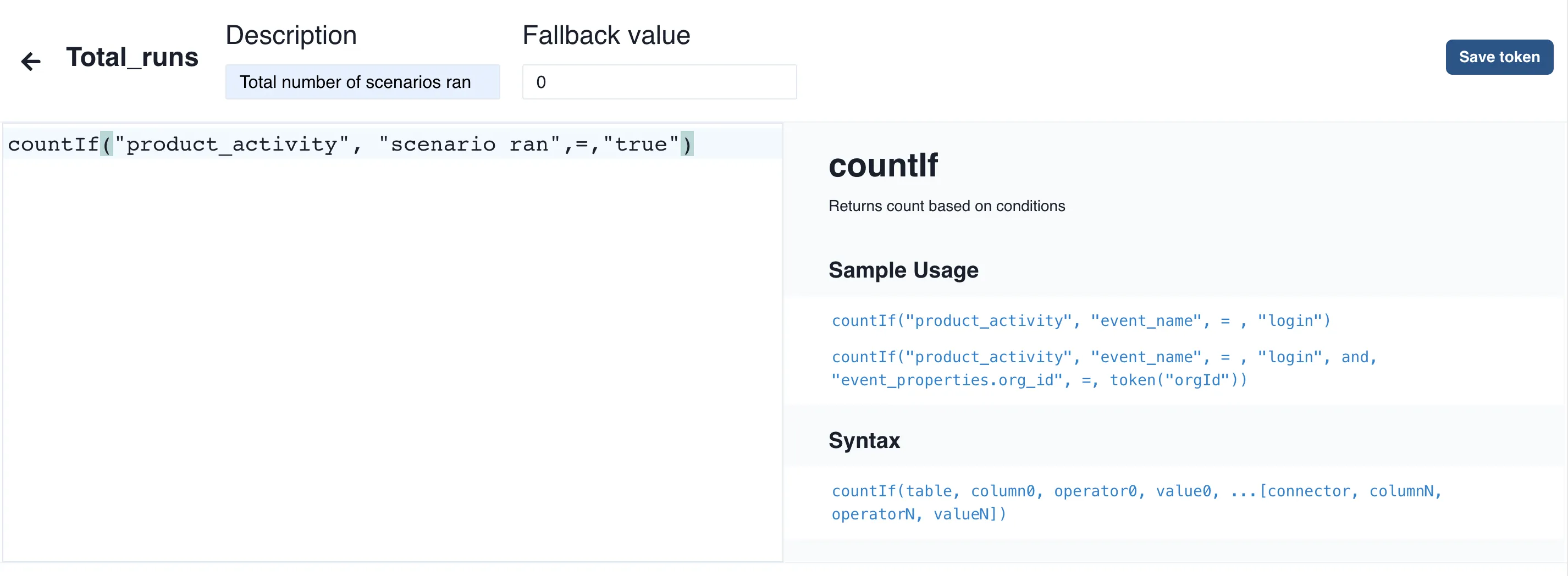
Task: Click the Save token button
Action: click(1499, 57)
